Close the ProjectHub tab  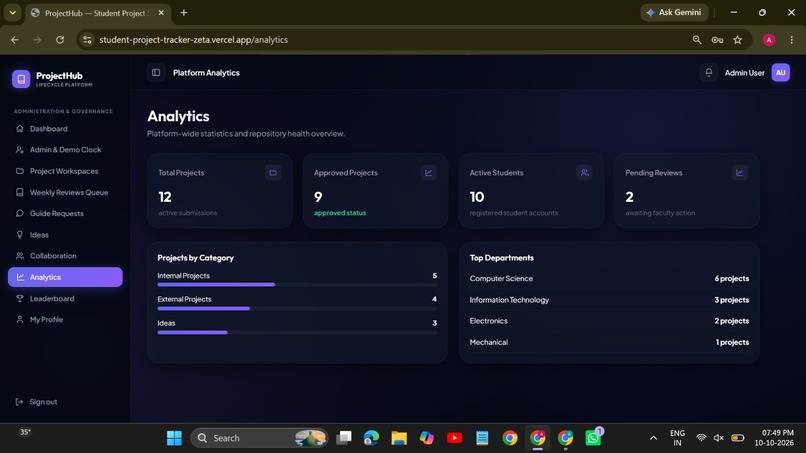click(x=161, y=13)
